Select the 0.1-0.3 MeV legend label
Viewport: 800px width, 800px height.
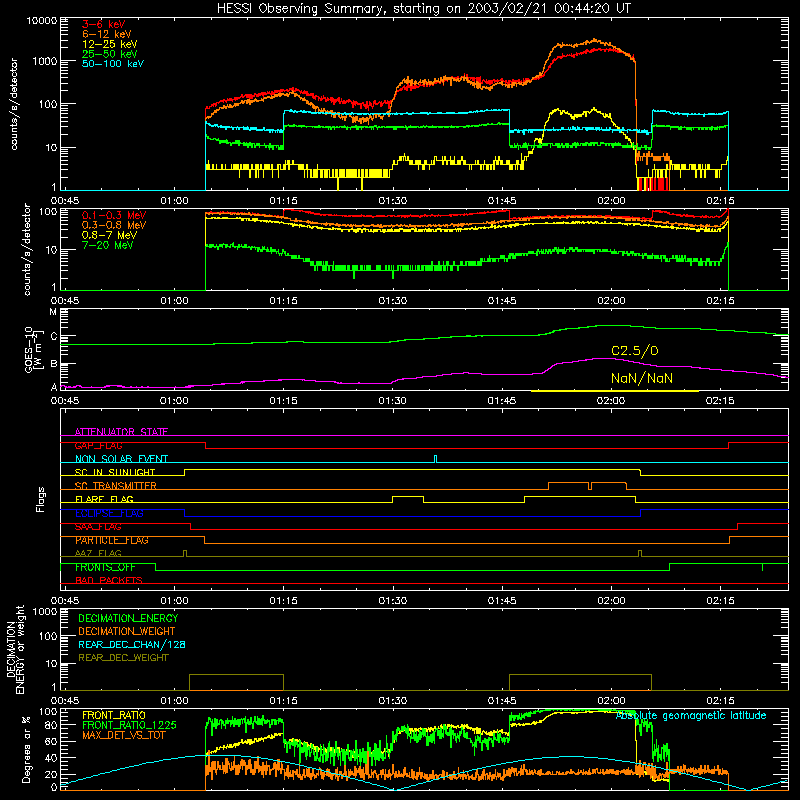[x=114, y=215]
